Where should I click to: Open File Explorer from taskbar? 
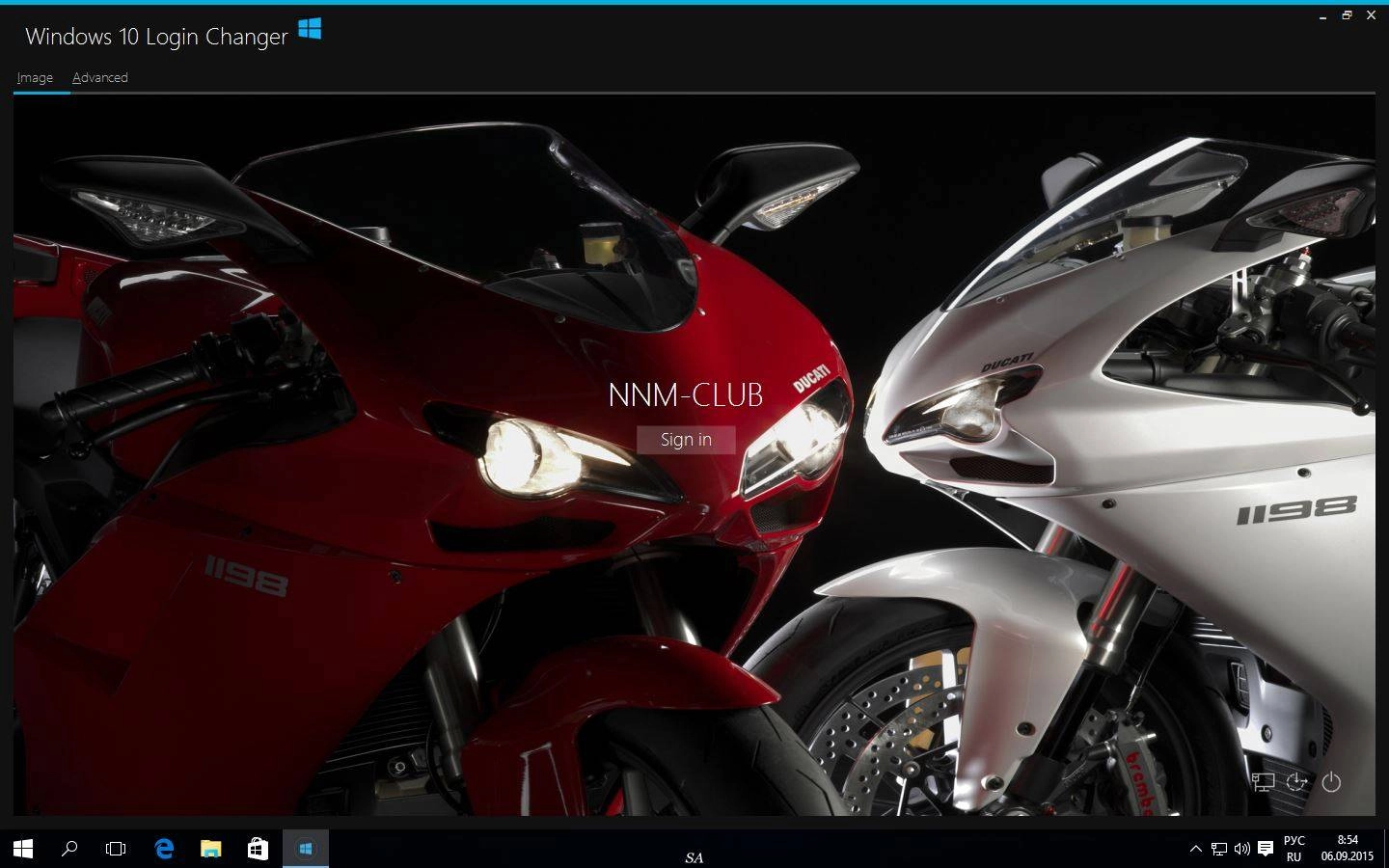click(x=210, y=849)
